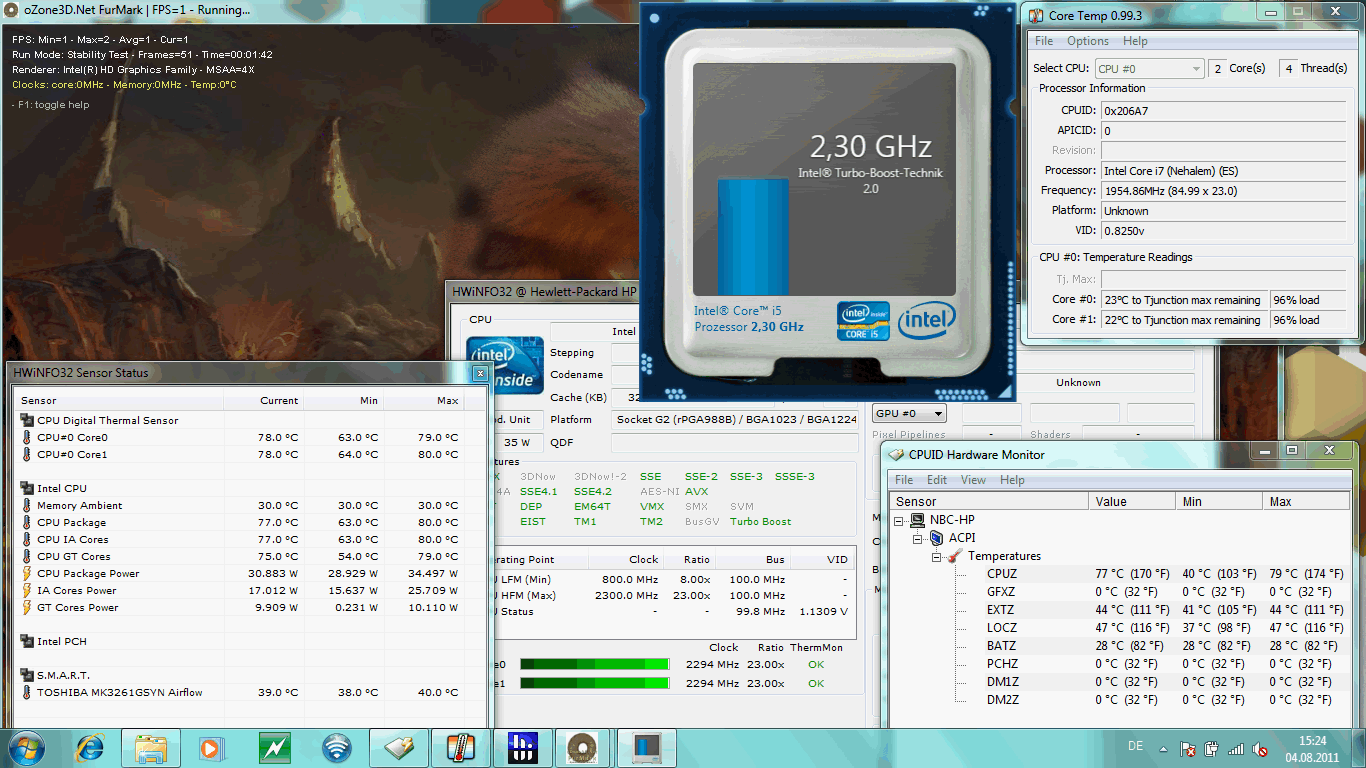Image resolution: width=1366 pixels, height=768 pixels.
Task: Select the LOCZ temperature row
Action: [x=1118, y=628]
